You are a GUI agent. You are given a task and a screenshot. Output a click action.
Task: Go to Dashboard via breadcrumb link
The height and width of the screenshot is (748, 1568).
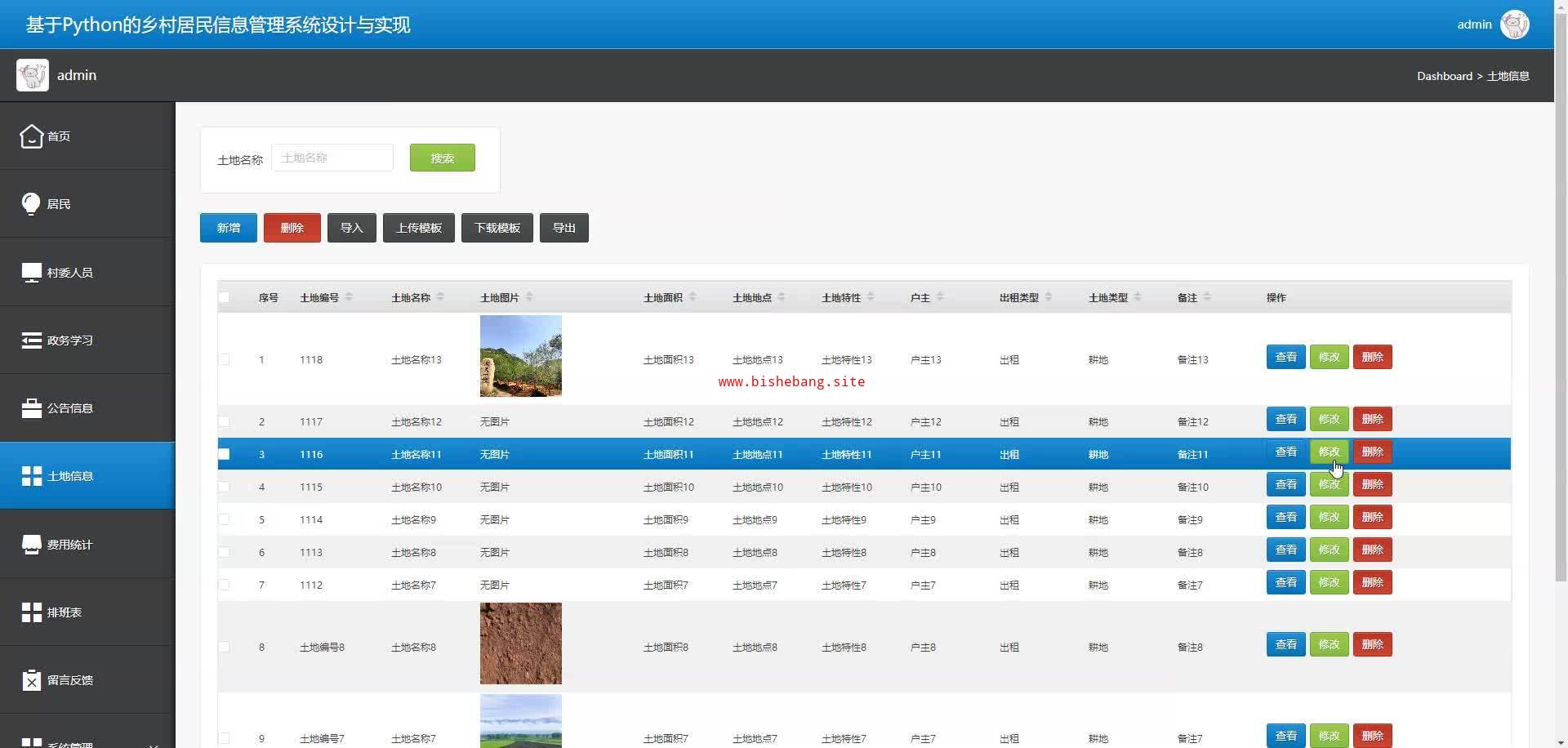coord(1444,76)
